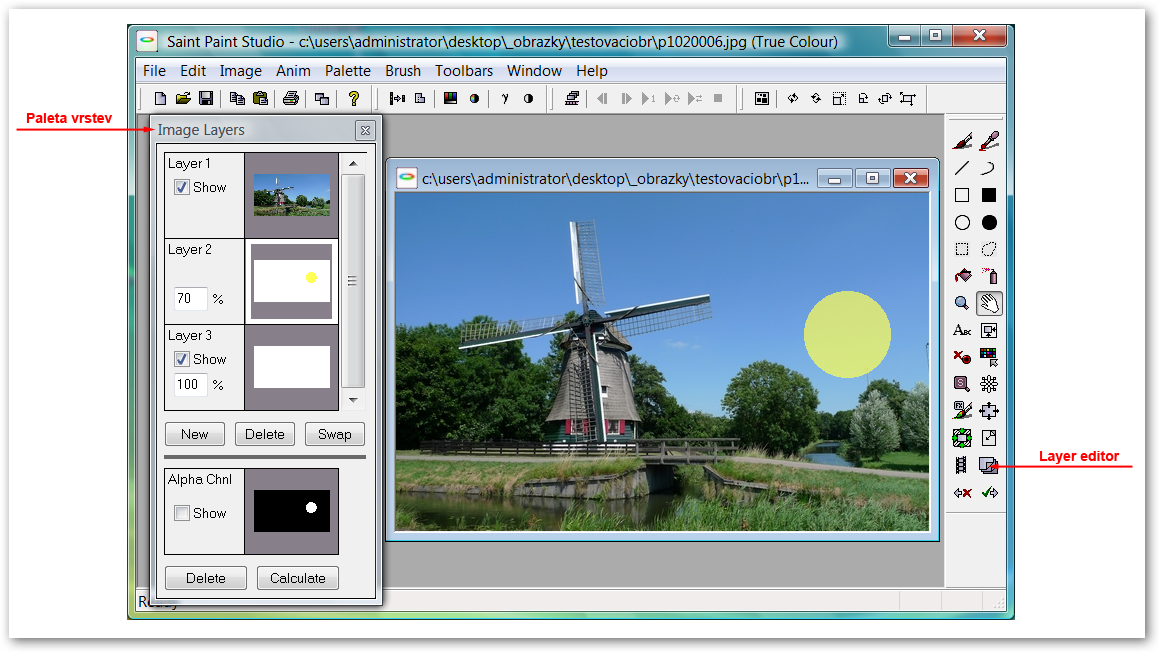Viewport: 1159px width, 652px height.
Task: Select the Paintbrush tool
Action: pyautogui.click(x=962, y=140)
